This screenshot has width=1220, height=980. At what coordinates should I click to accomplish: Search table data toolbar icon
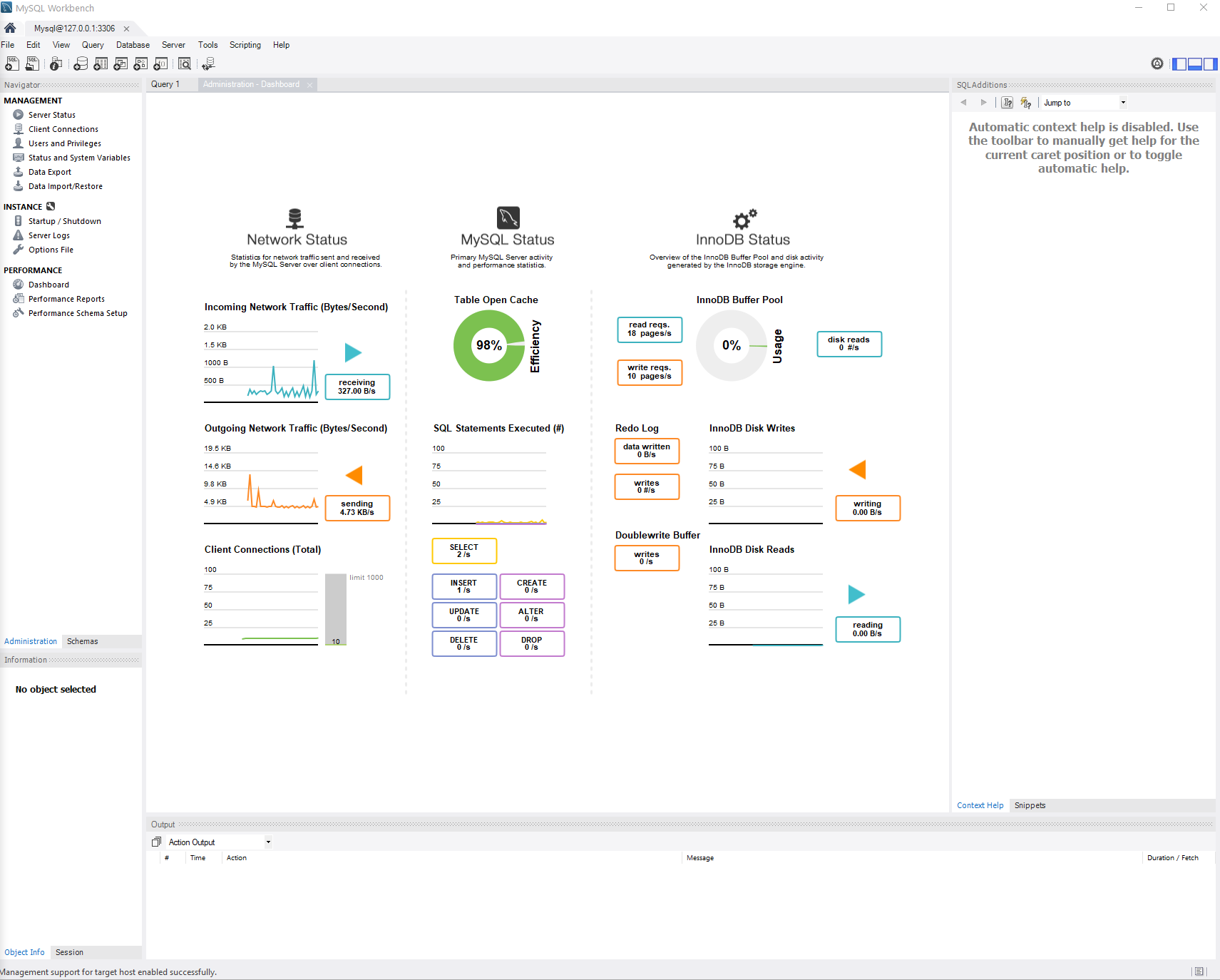(x=185, y=64)
